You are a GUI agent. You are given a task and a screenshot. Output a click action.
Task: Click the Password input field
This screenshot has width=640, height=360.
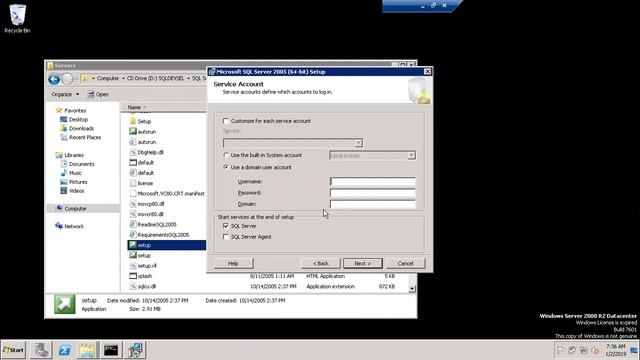(373, 193)
